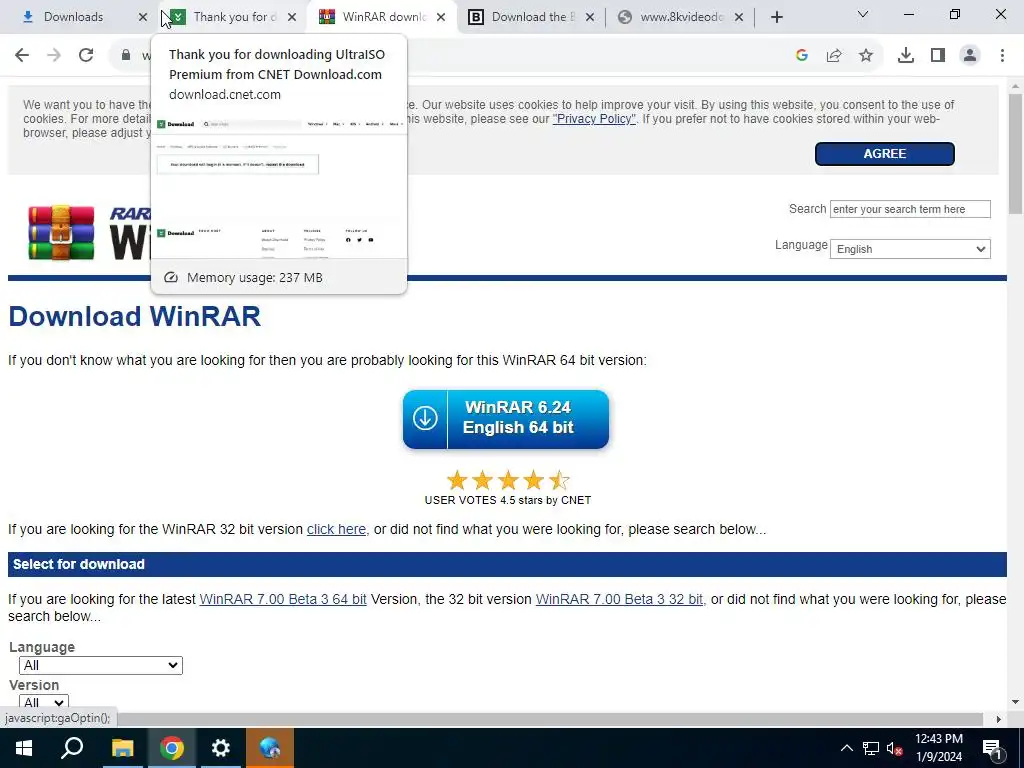The height and width of the screenshot is (768, 1024).
Task: Expand the Language All dropdown
Action: click(101, 665)
